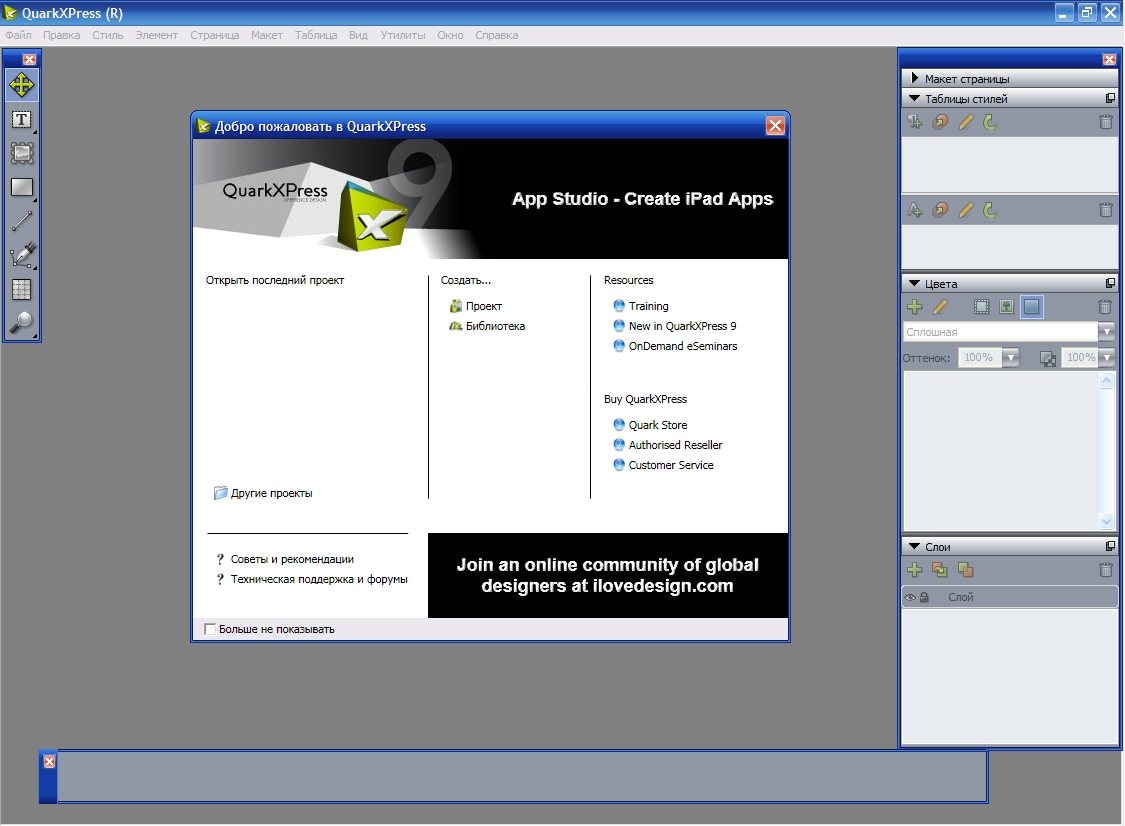This screenshot has height=826, width=1125.
Task: Open 'Советы и рекомендации' help link
Action: (x=285, y=560)
